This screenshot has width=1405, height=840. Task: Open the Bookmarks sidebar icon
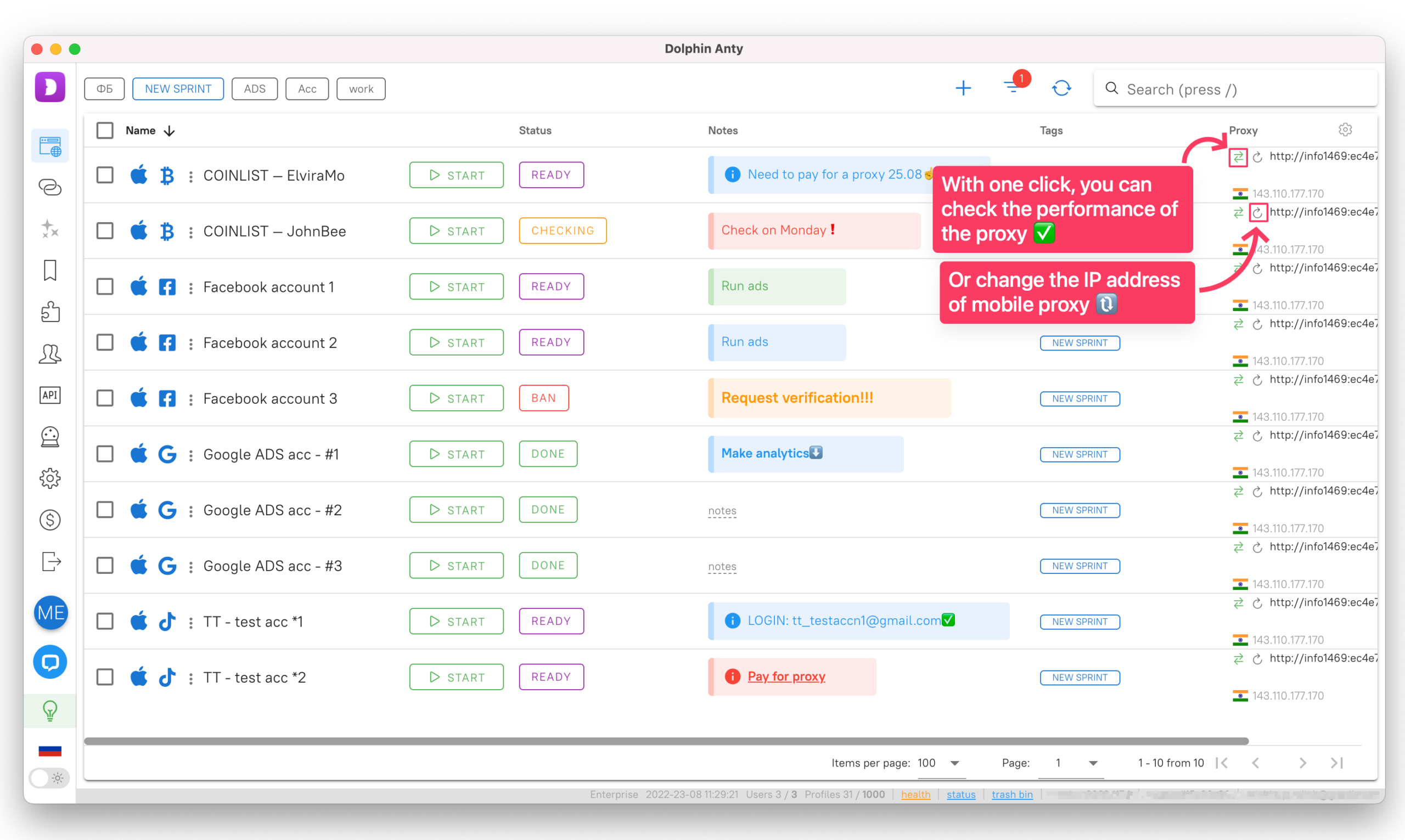coord(50,270)
